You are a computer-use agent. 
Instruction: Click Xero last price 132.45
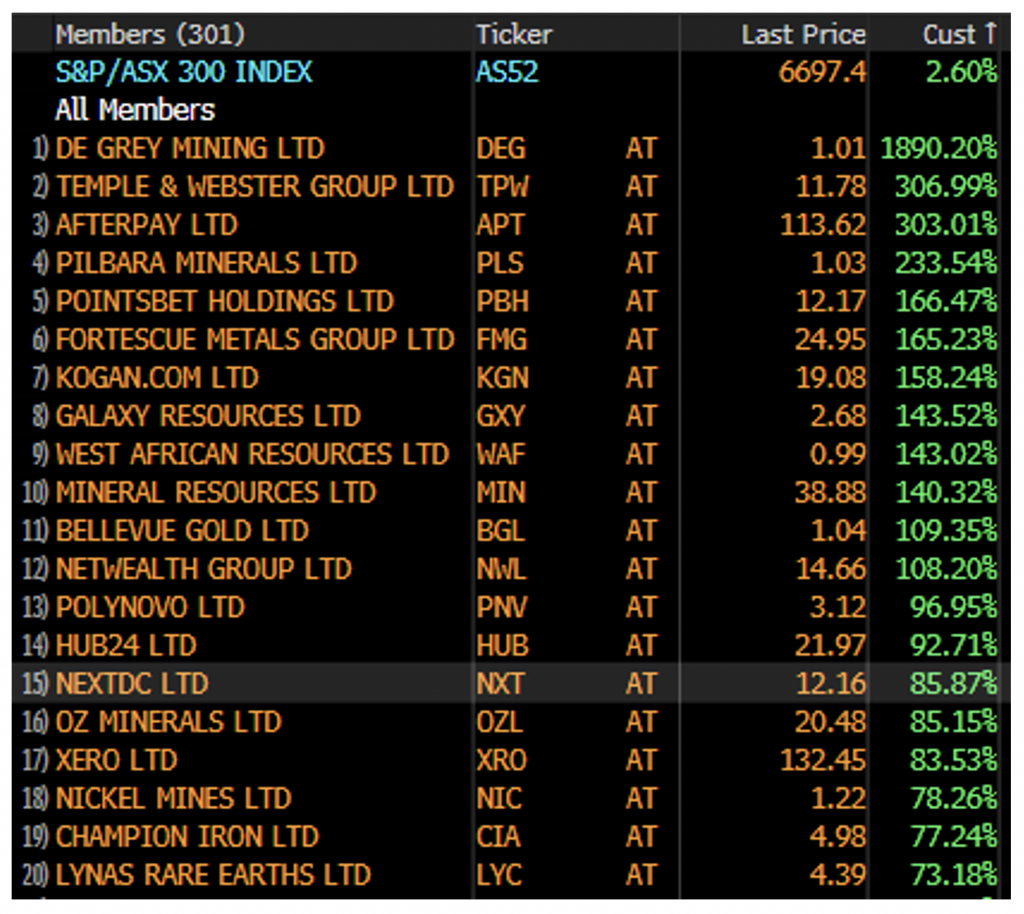tap(823, 760)
